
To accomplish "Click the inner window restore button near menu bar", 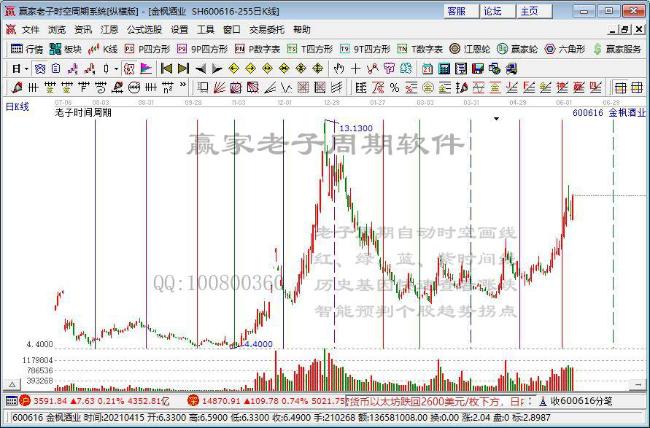I will pyautogui.click(x=625, y=30).
